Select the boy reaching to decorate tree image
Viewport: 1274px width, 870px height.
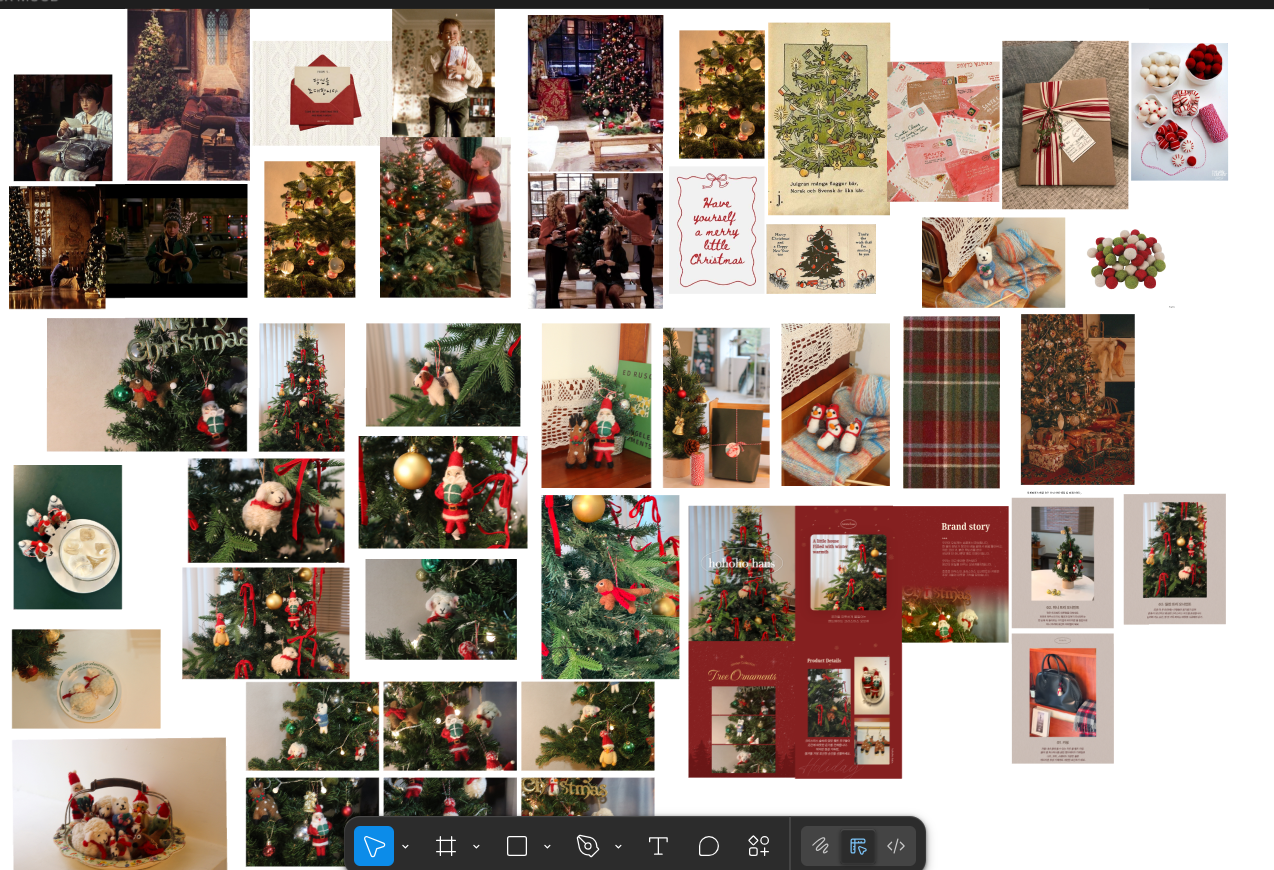(445, 217)
